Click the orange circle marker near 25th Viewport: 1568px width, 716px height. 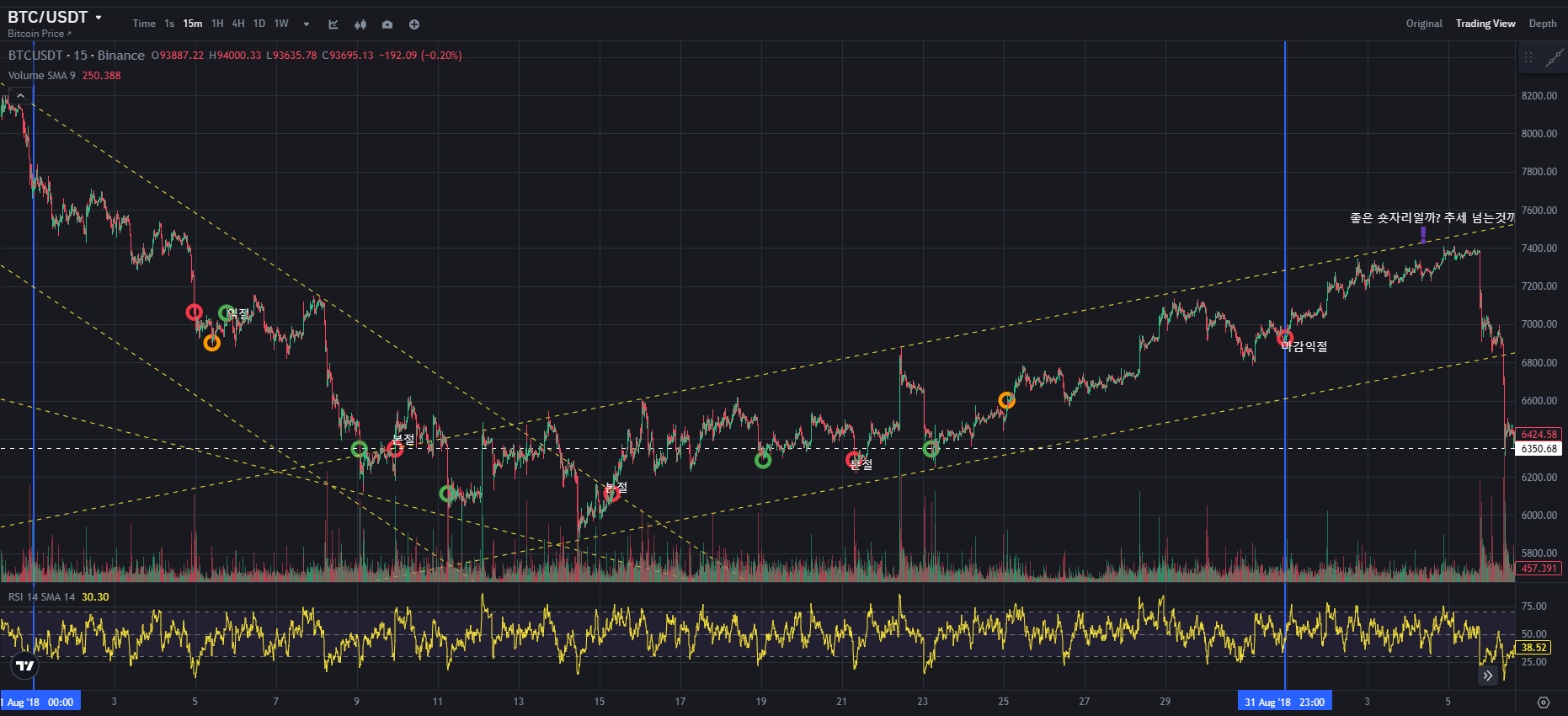point(1006,401)
